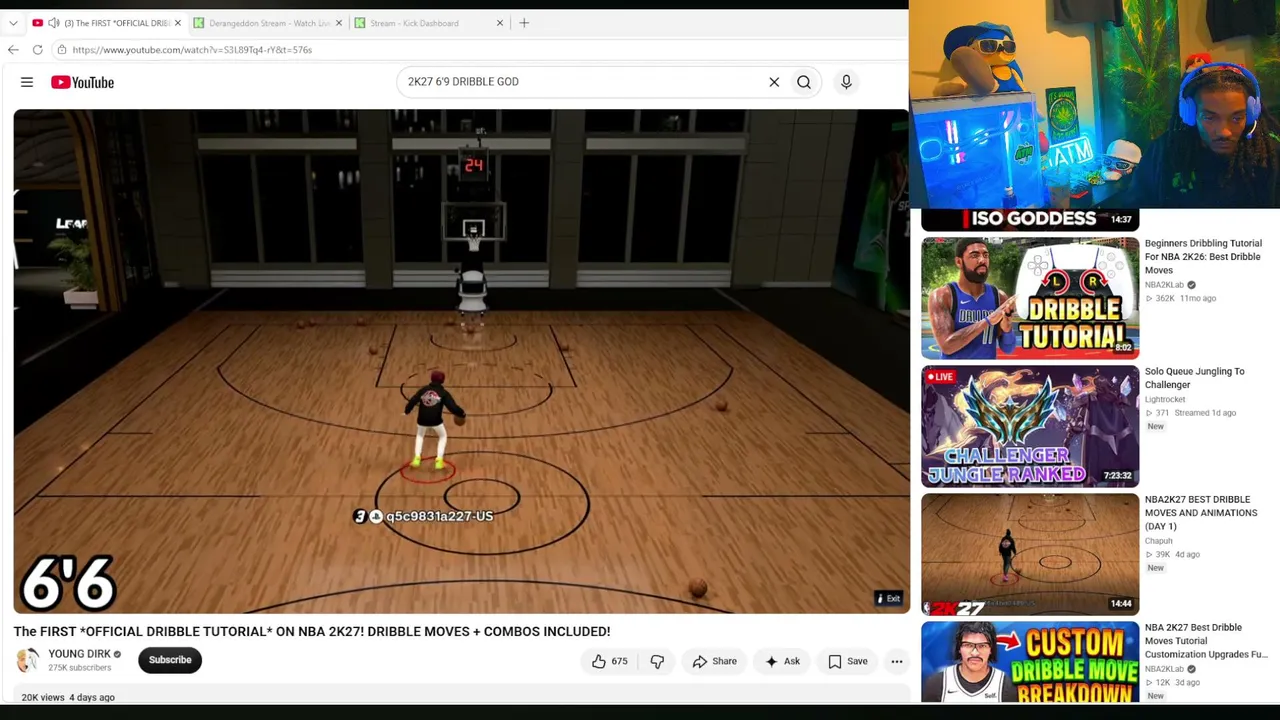Open NBA 2K27 Best Dribble Moves Tutorial title
Image resolution: width=1280 pixels, height=720 pixels.
(1206, 641)
